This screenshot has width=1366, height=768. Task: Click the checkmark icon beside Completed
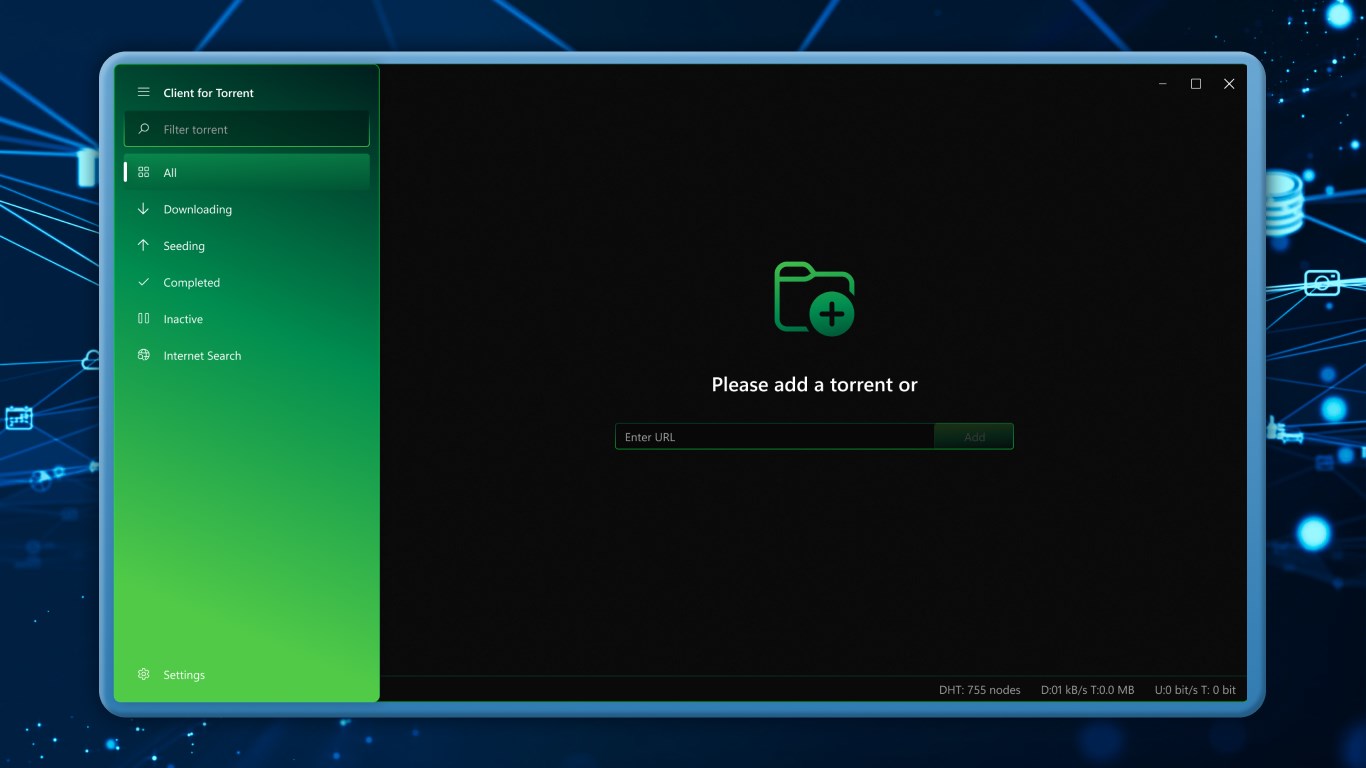click(143, 282)
